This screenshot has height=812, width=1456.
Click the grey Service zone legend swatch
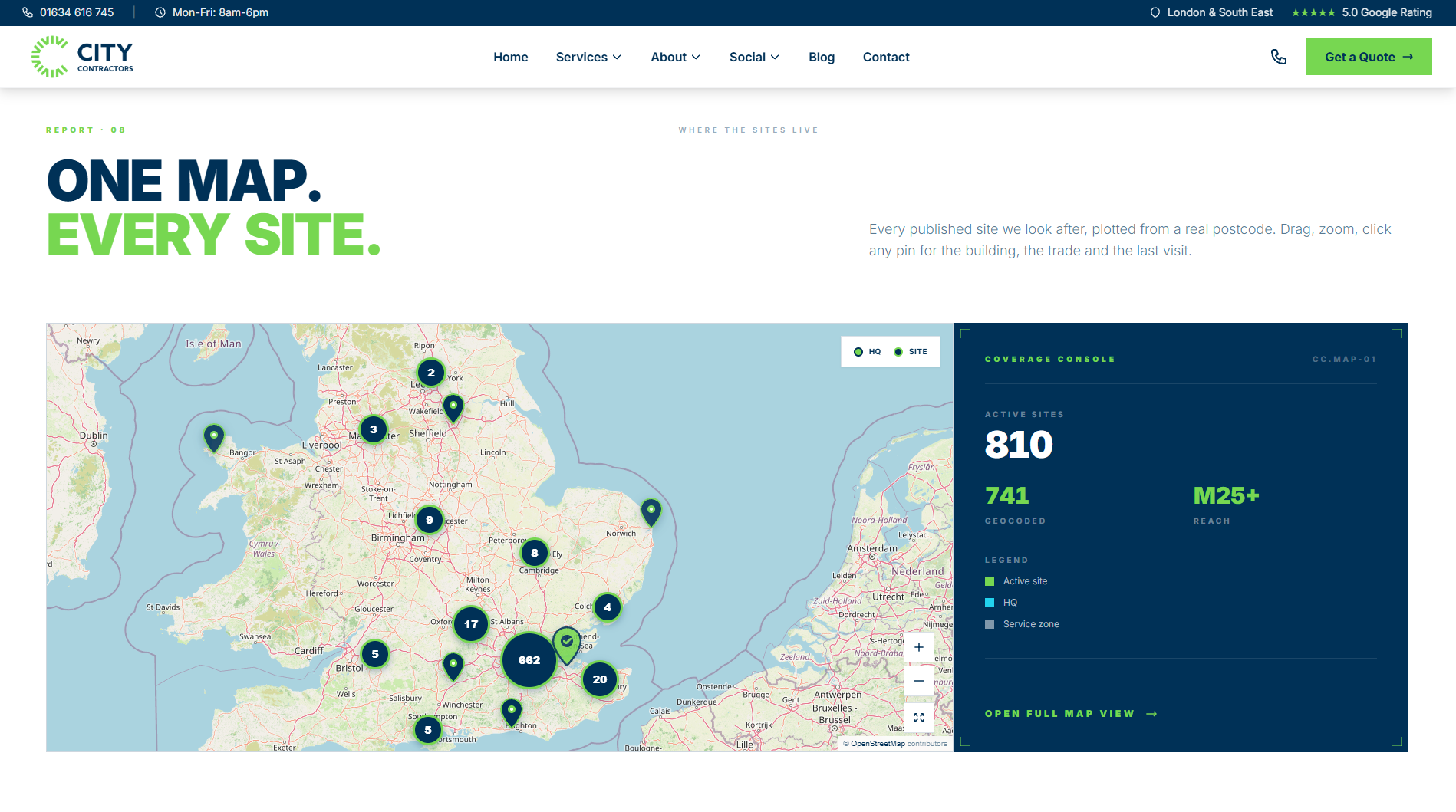(990, 624)
